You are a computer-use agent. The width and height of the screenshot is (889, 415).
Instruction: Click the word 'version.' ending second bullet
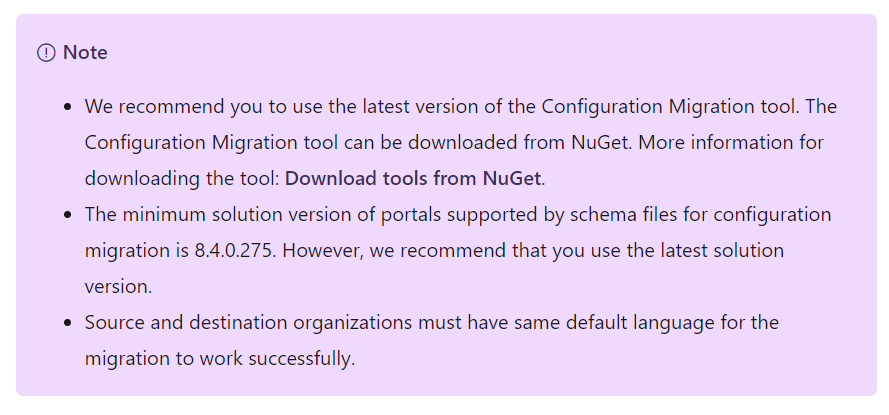click(x=118, y=286)
